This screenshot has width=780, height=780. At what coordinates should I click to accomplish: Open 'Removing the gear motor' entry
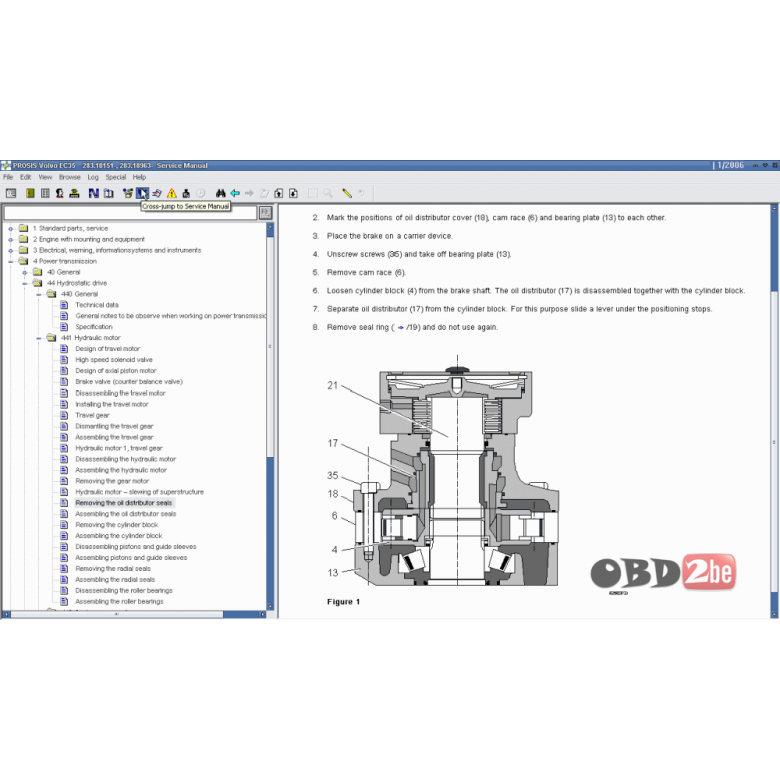112,481
